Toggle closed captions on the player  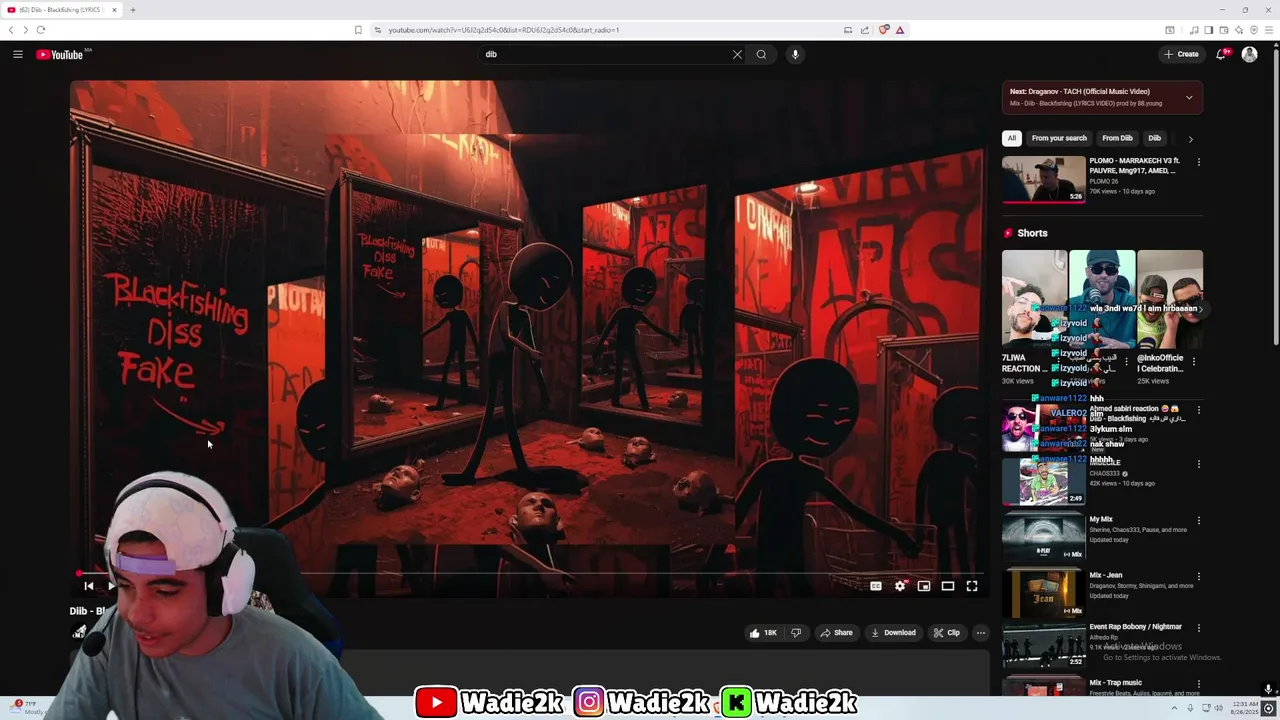876,586
